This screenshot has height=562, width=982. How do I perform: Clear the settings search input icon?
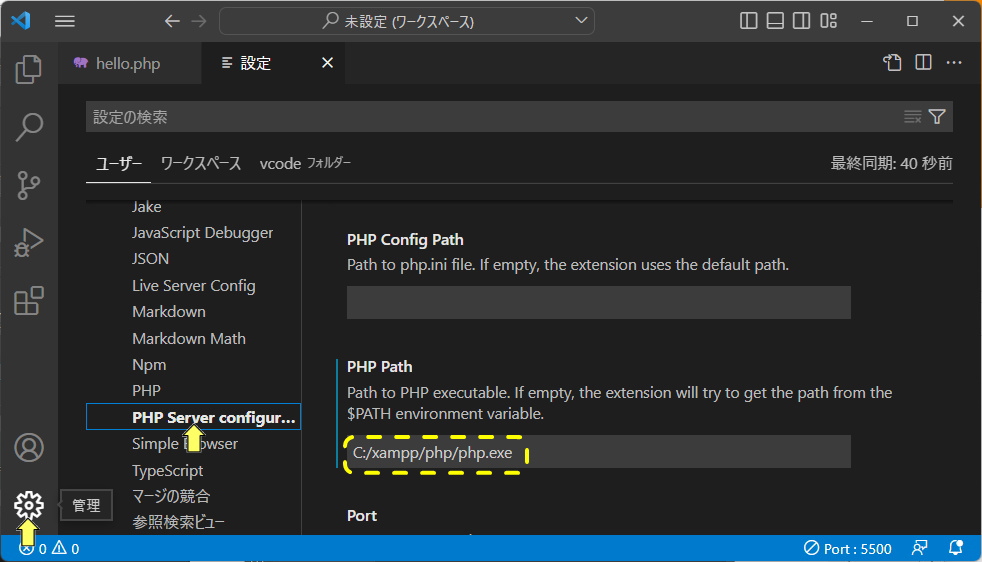(x=912, y=117)
